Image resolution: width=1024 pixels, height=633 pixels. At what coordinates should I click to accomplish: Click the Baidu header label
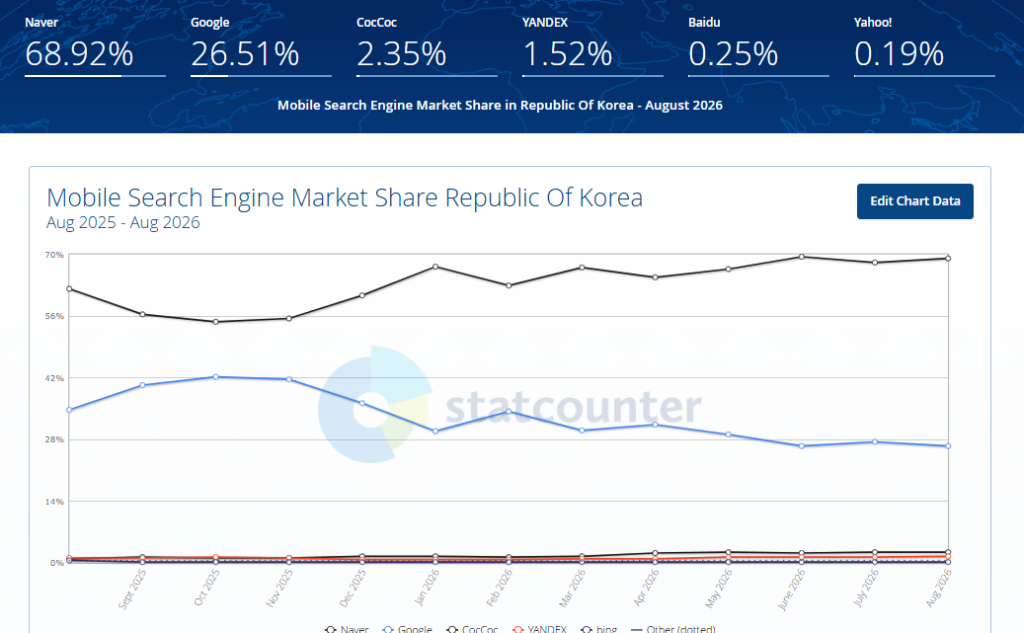[x=705, y=22]
